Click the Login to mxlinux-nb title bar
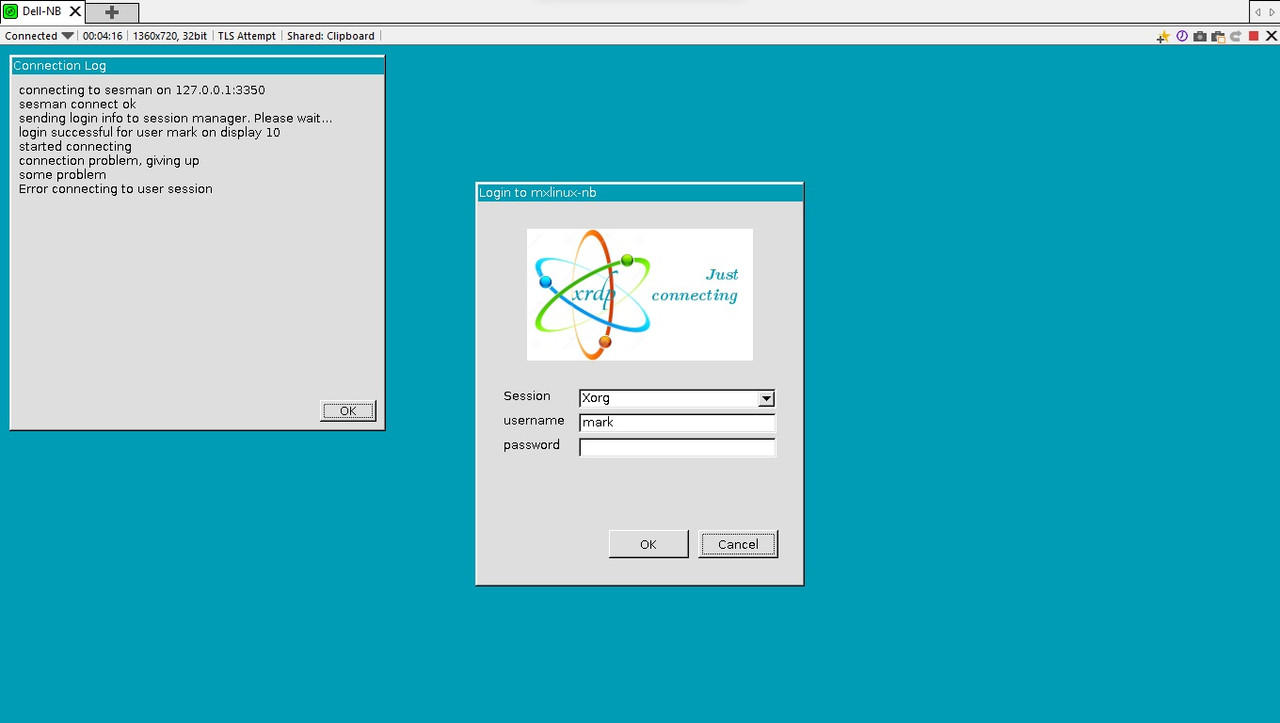 point(640,192)
